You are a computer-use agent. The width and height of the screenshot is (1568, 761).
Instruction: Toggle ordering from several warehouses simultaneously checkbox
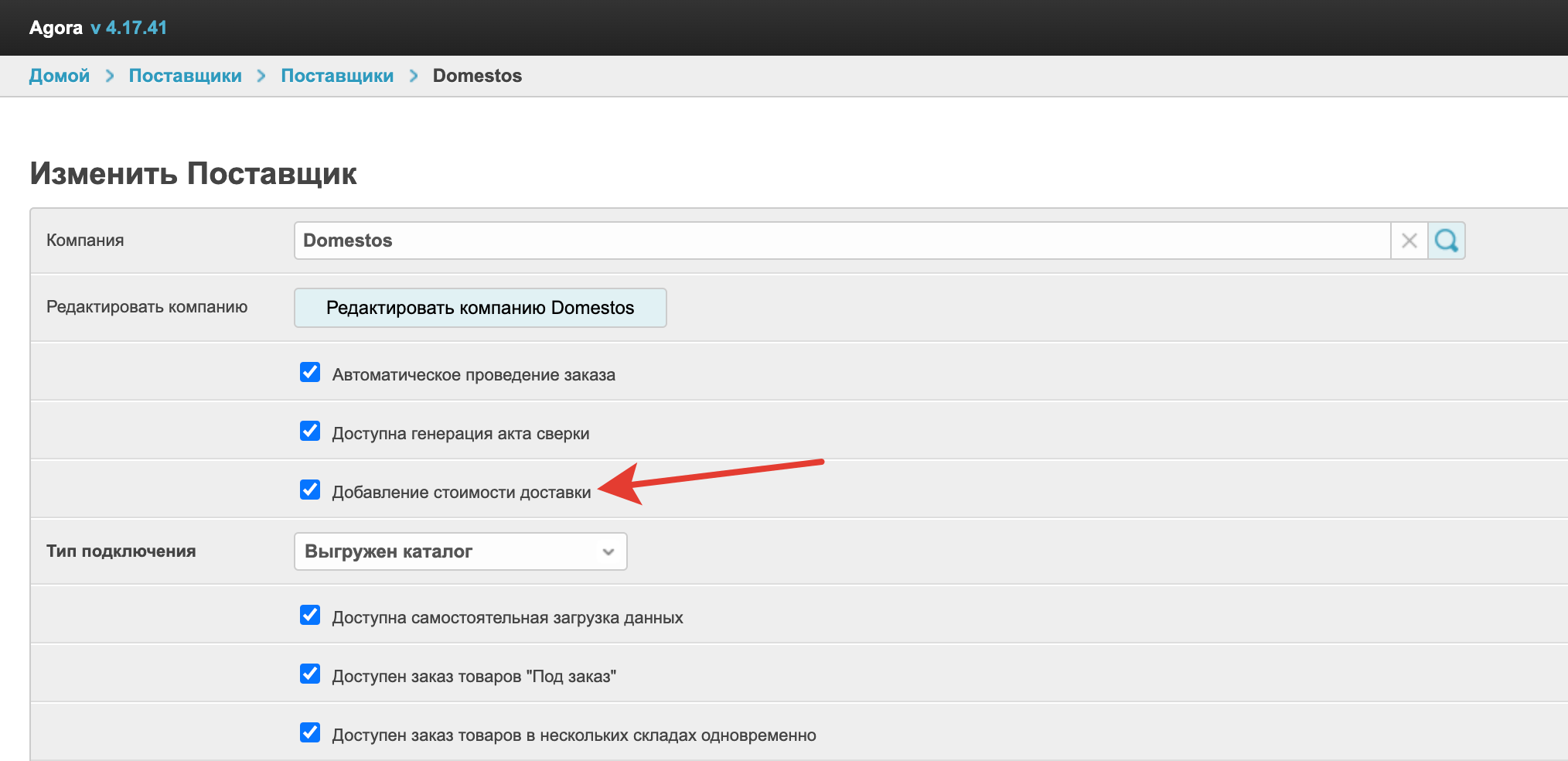[310, 732]
